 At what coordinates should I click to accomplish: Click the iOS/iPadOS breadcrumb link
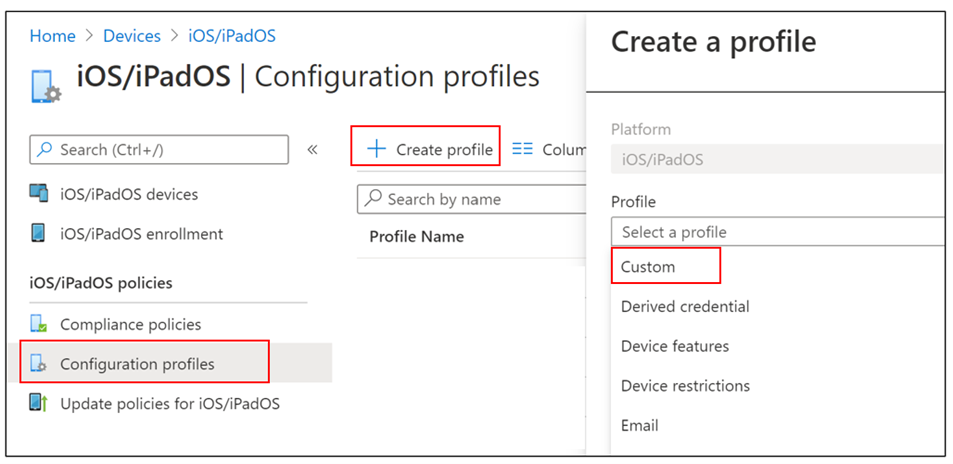point(232,36)
